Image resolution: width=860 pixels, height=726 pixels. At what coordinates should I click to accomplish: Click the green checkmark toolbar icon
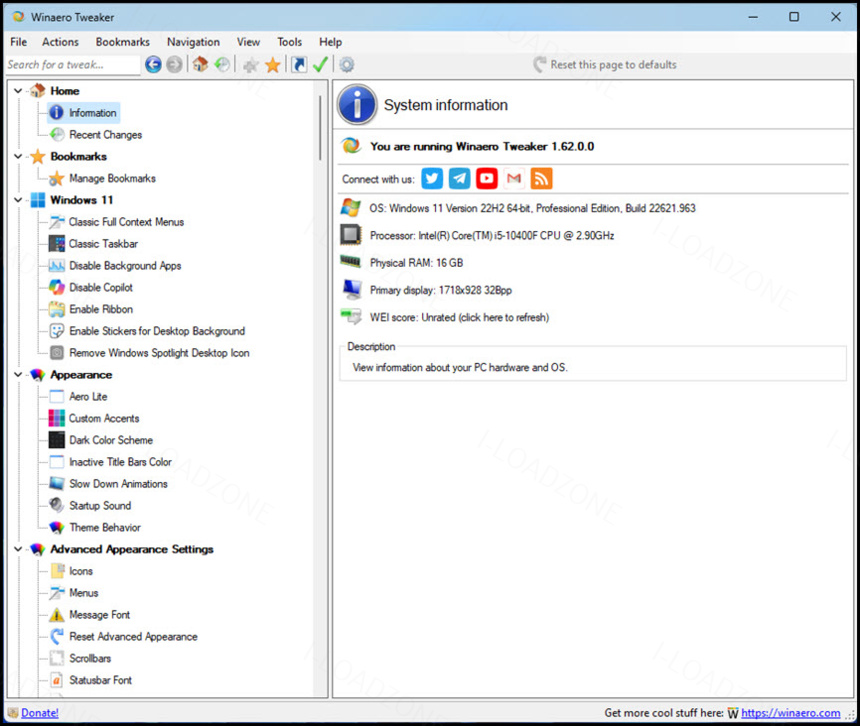320,65
